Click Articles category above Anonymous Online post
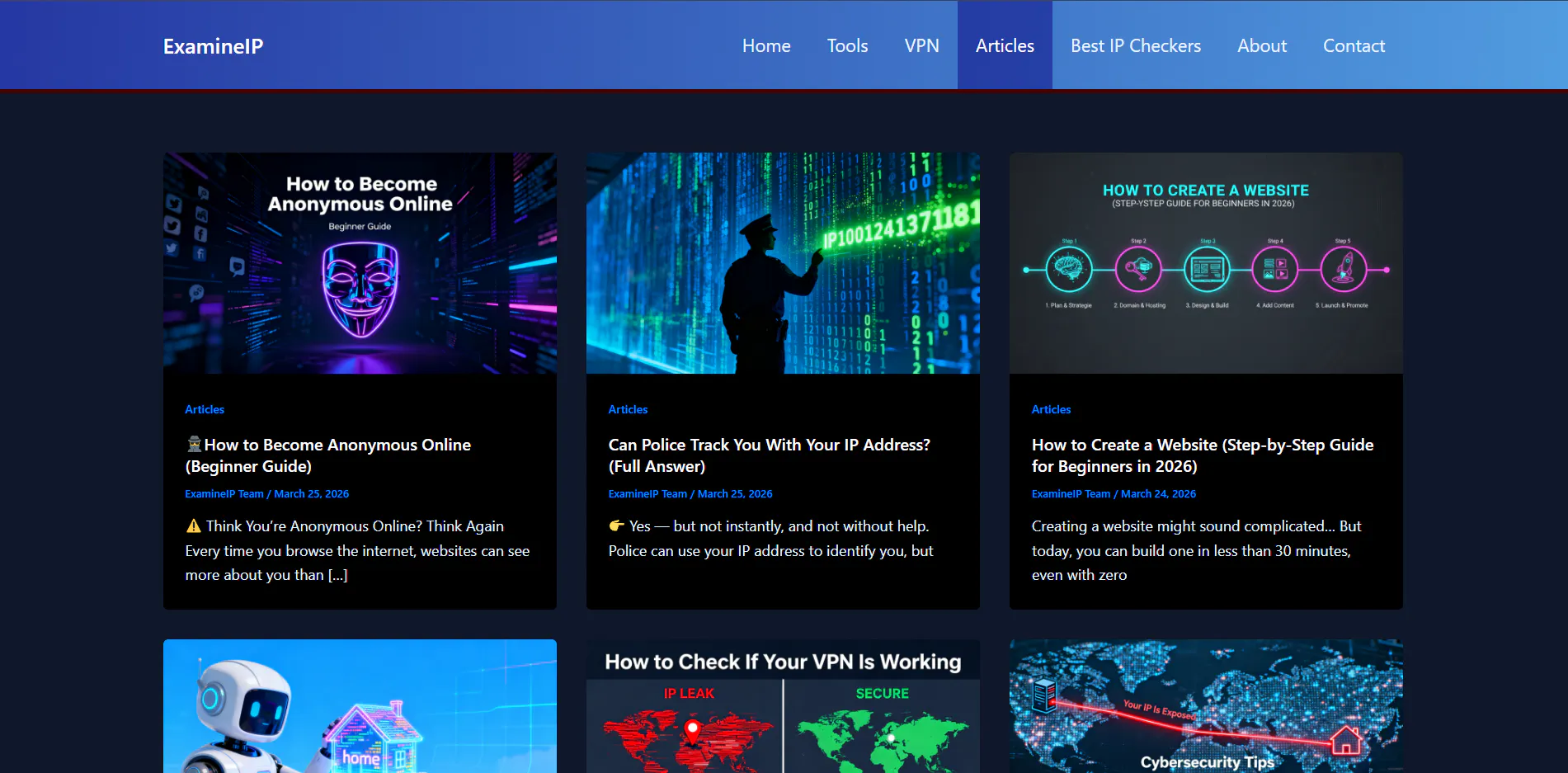The width and height of the screenshot is (1568, 773). point(205,409)
